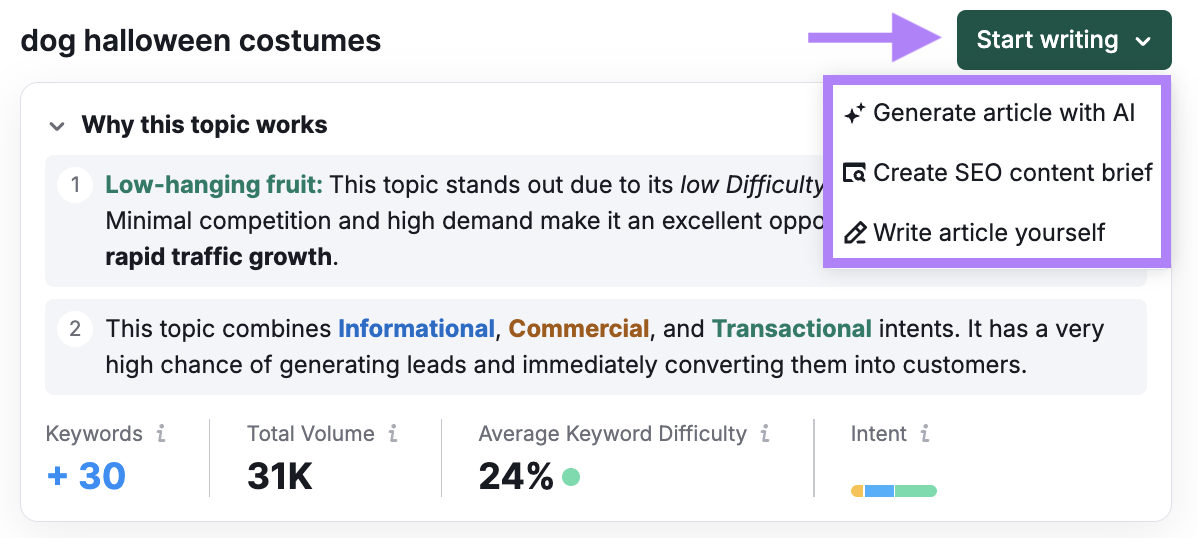Click the yellow segment of the intent bar
The width and height of the screenshot is (1198, 538).
pos(857,491)
